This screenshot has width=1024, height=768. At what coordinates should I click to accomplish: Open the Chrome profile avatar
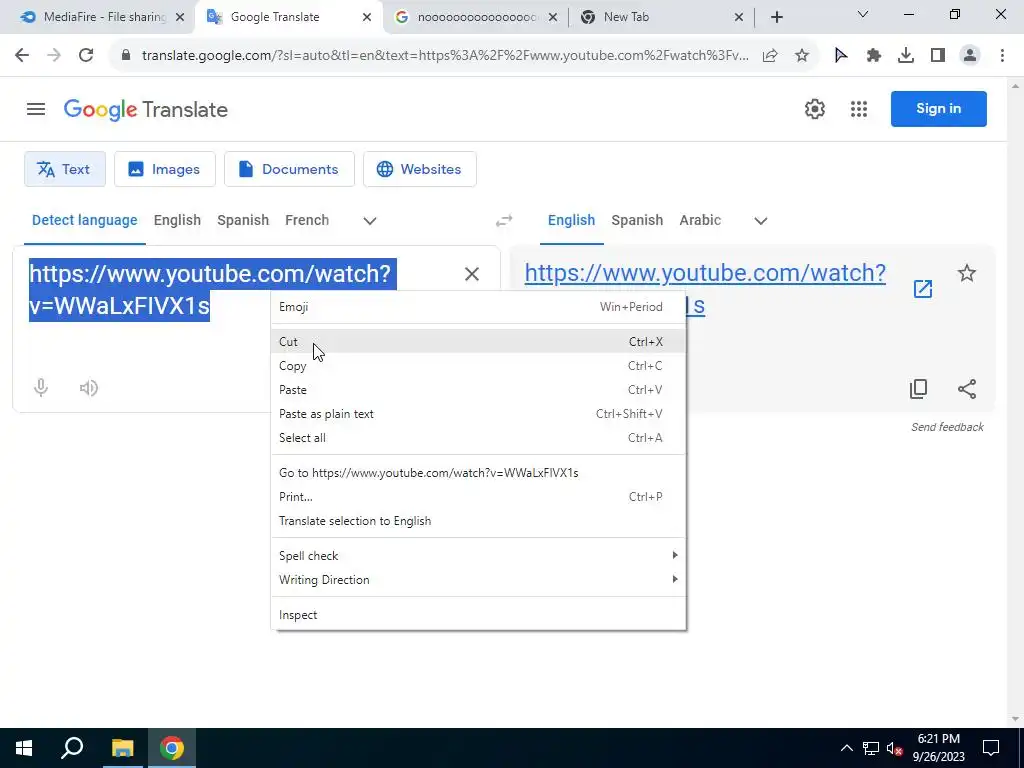coord(970,56)
